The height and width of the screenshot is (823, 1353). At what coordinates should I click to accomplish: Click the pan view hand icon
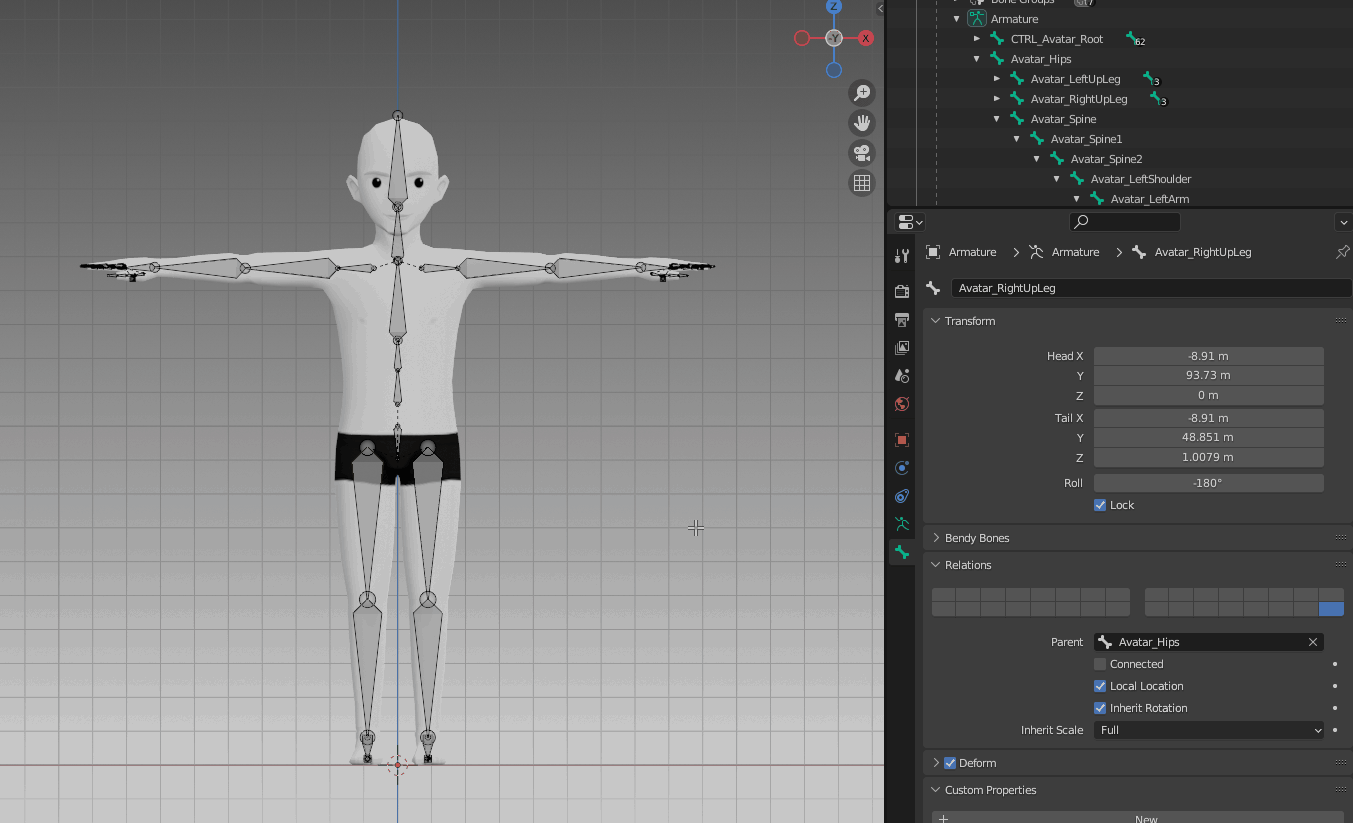861,123
